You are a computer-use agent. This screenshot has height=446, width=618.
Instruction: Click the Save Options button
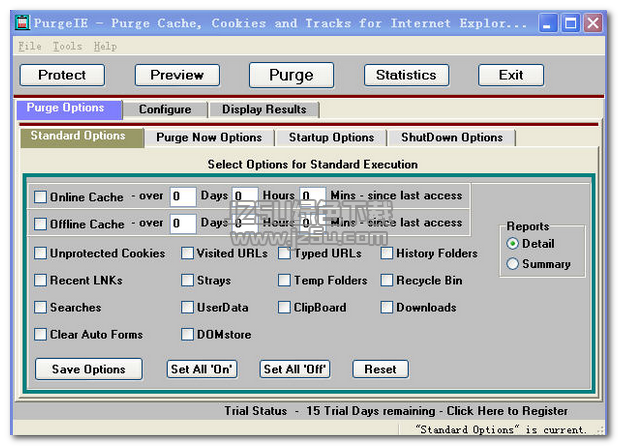tap(89, 369)
